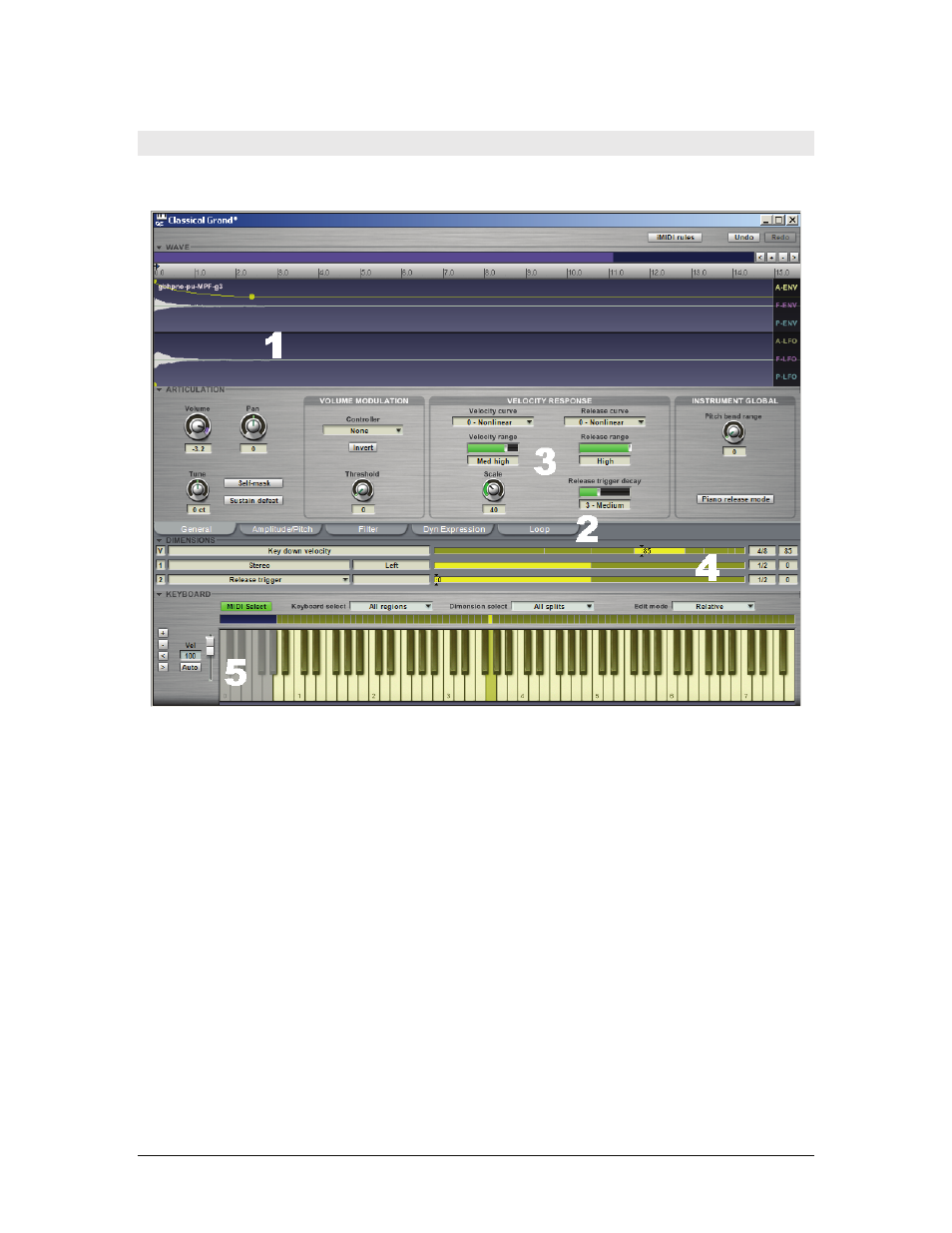Adjust the Release range slider
Image resolution: width=952 pixels, height=1233 pixels.
605,448
